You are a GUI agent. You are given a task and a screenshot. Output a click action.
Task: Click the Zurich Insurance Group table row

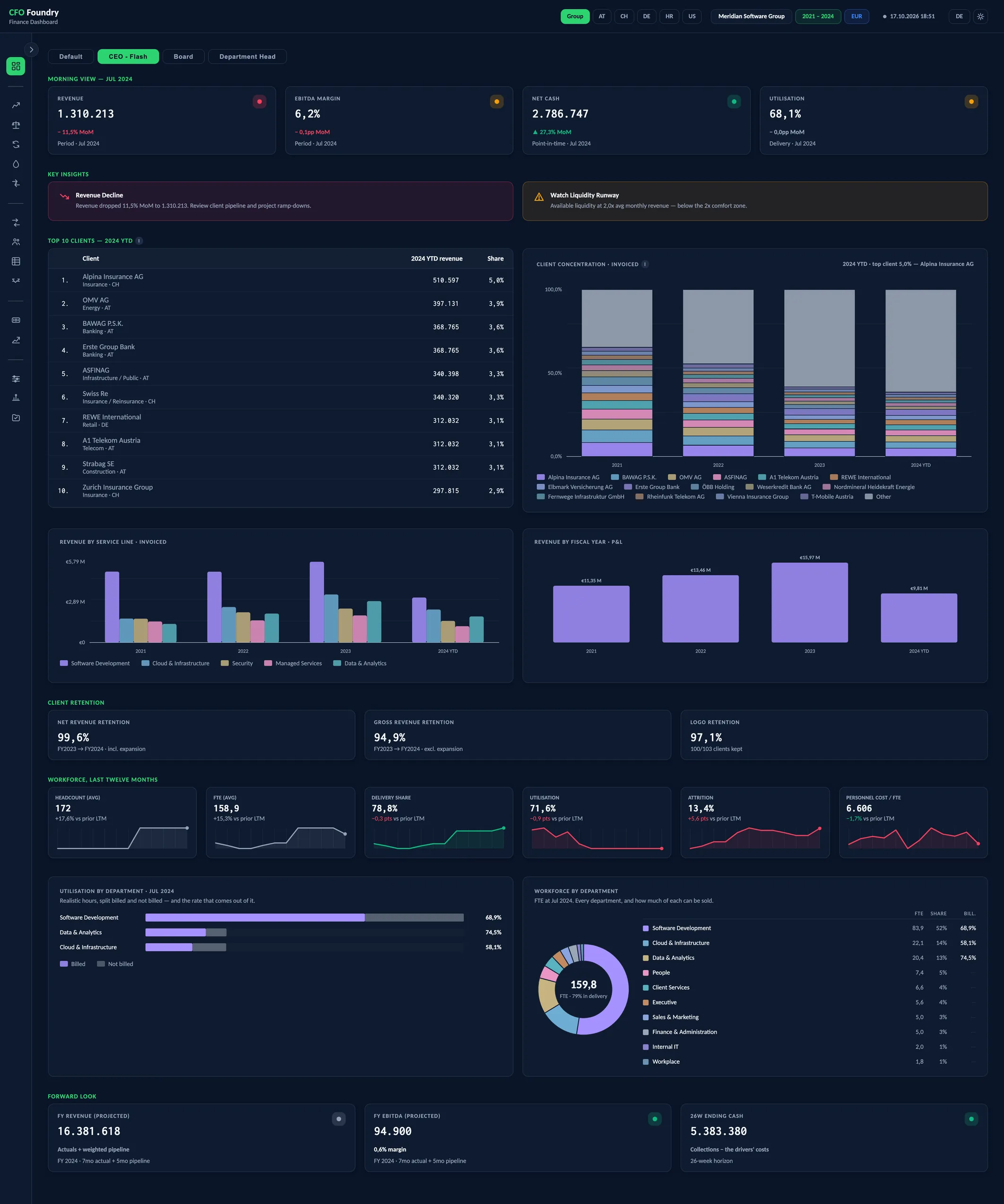280,491
